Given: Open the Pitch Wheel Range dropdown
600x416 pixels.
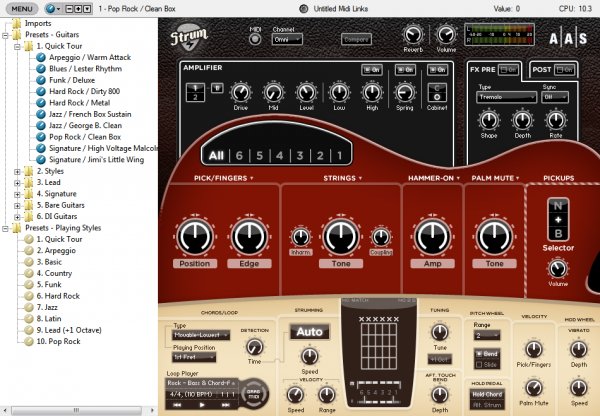Looking at the screenshot, I should pyautogui.click(x=487, y=336).
